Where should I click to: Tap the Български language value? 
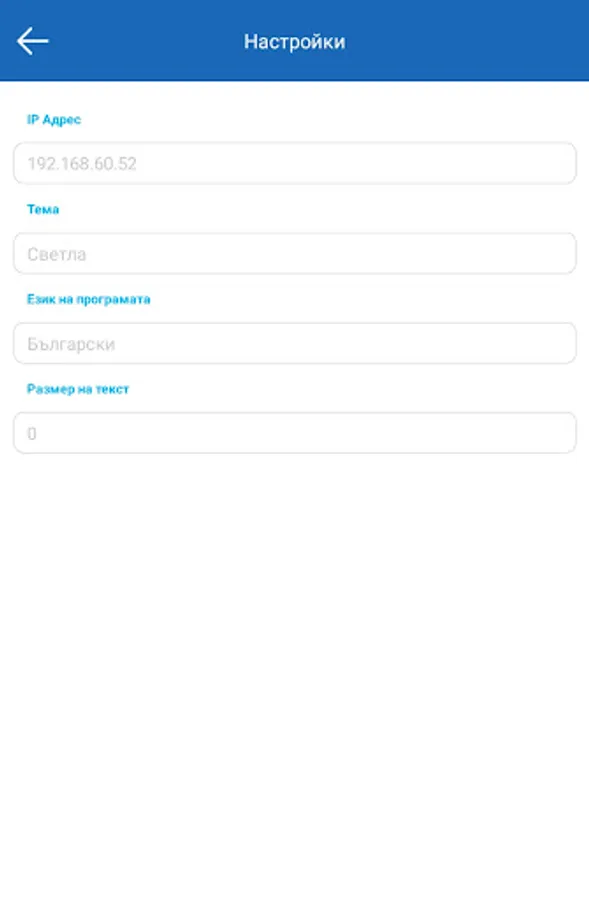point(71,344)
